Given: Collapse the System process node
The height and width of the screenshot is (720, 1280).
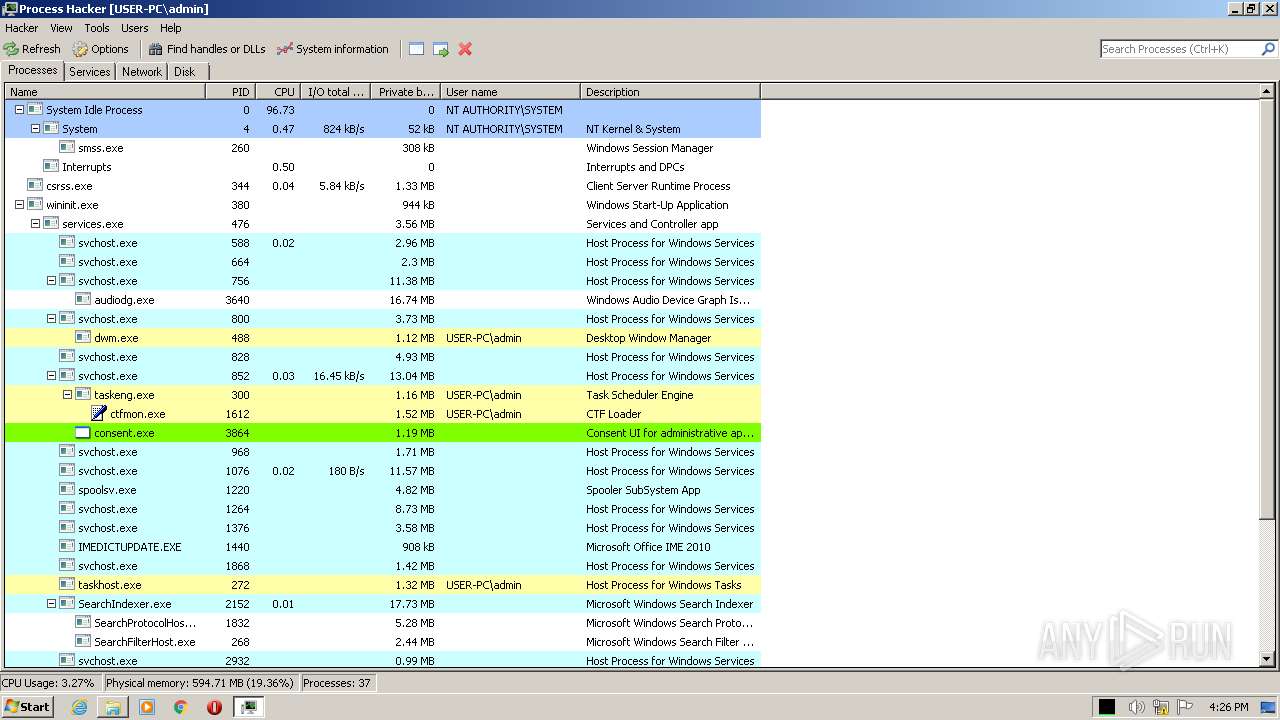Looking at the screenshot, I should [35, 129].
